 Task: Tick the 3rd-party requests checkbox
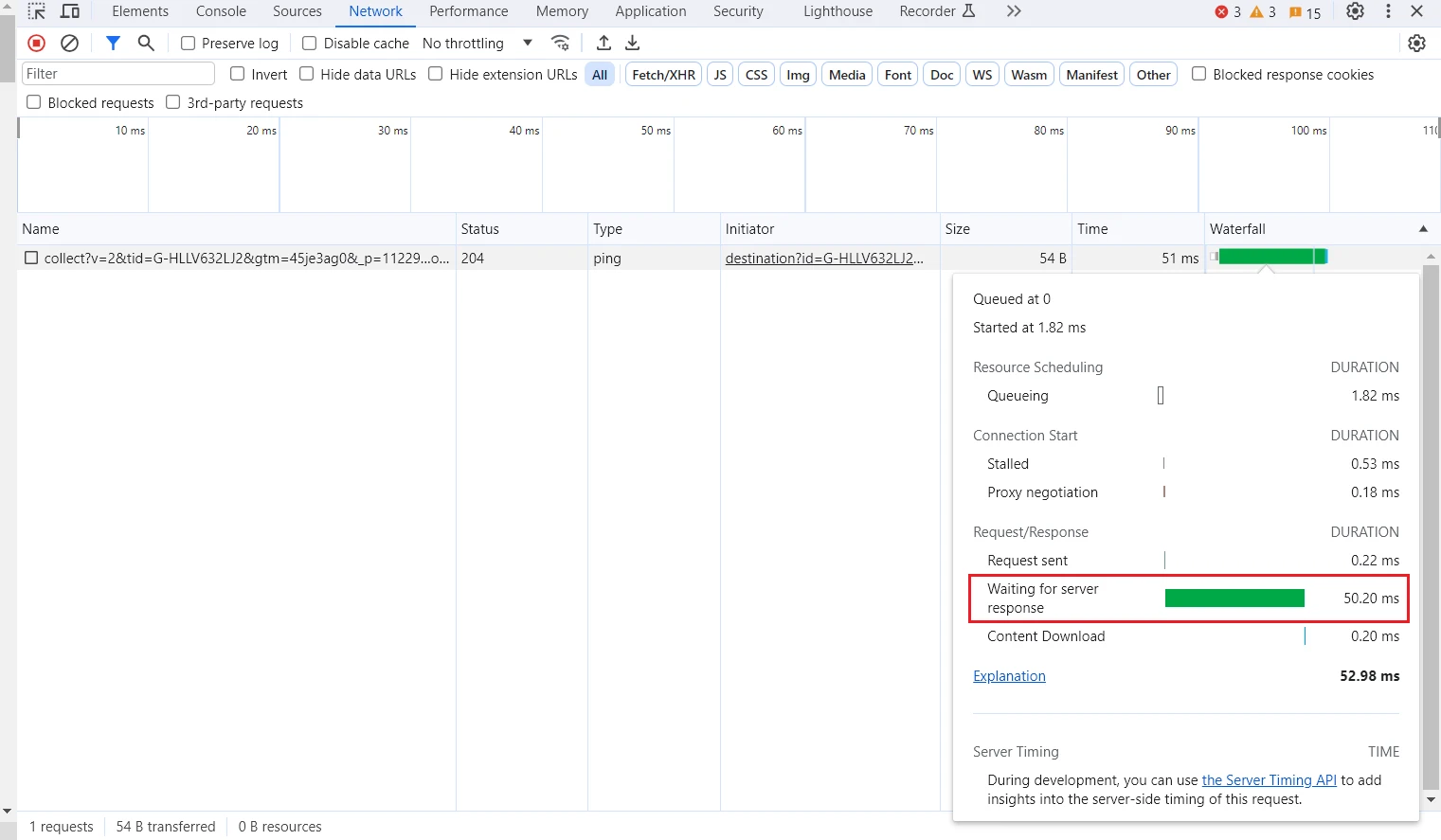point(173,102)
